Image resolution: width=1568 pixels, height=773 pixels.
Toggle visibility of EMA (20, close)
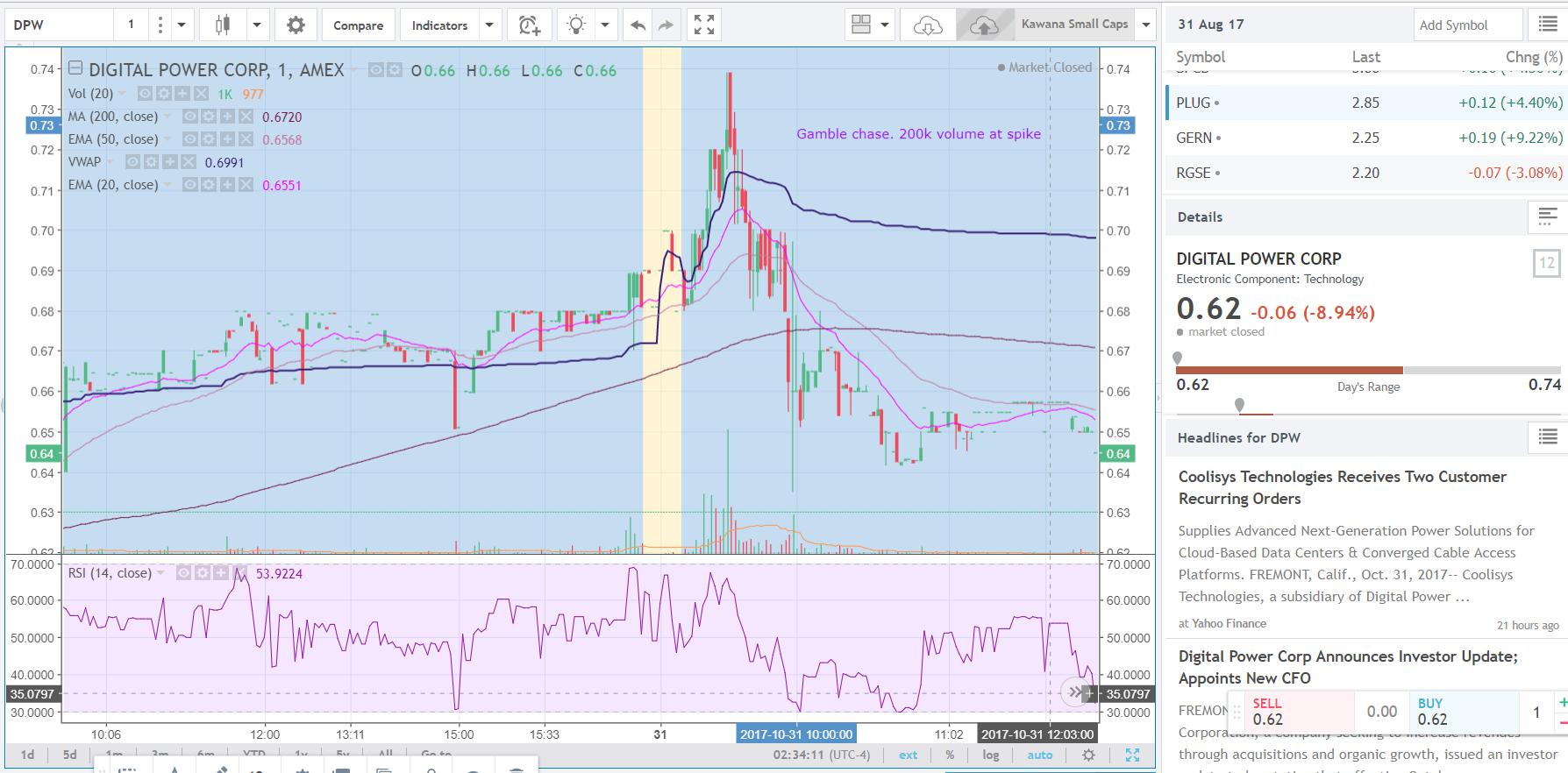(189, 185)
